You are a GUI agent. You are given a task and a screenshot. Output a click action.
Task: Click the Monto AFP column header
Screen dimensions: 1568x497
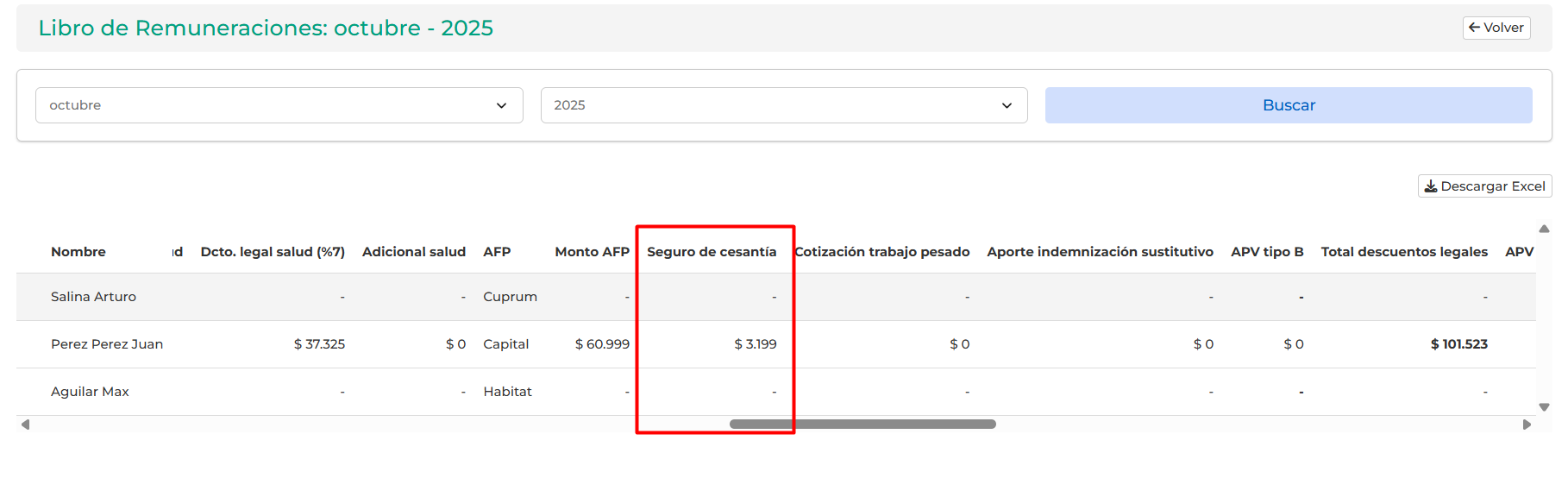592,252
